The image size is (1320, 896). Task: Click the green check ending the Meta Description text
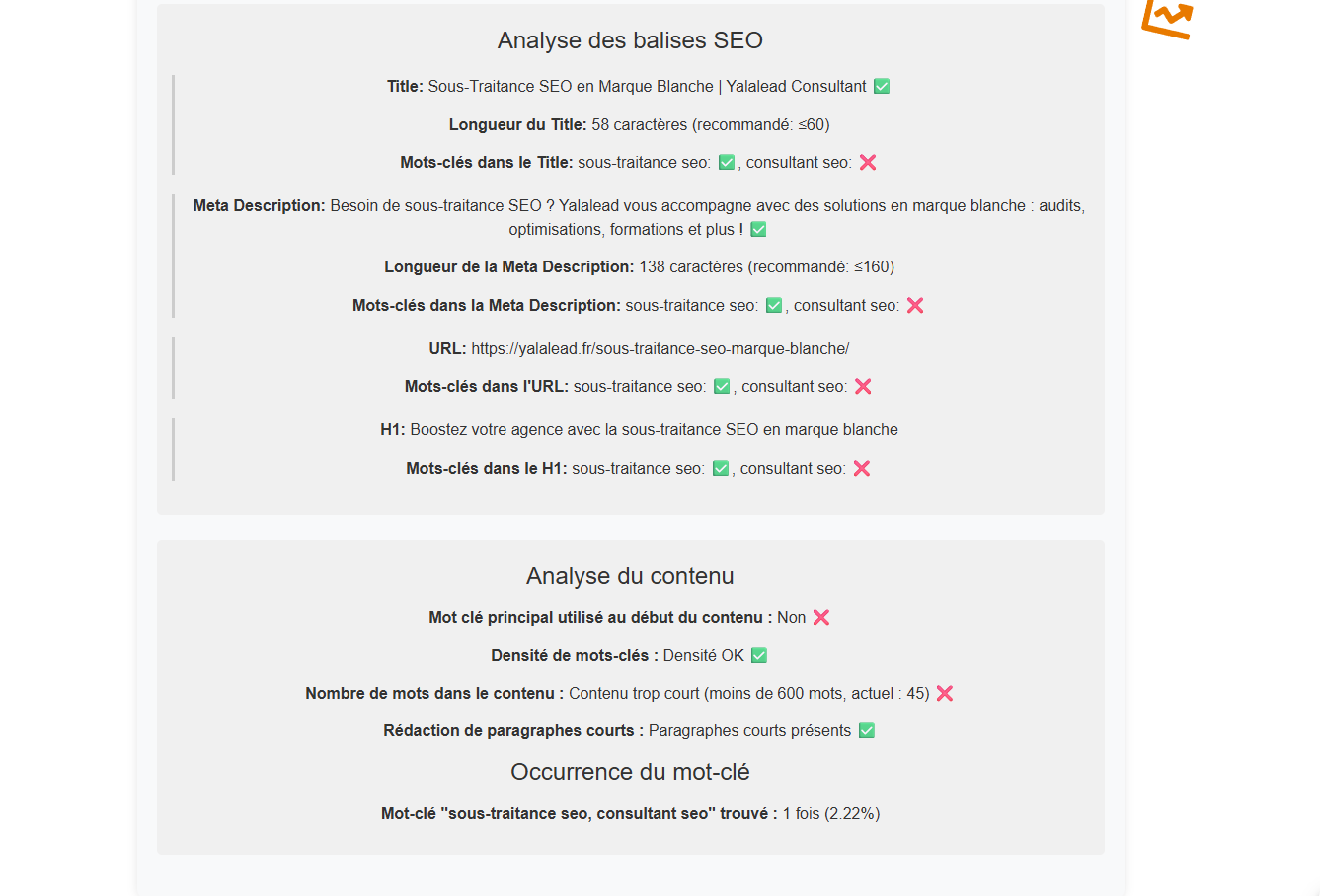click(758, 230)
